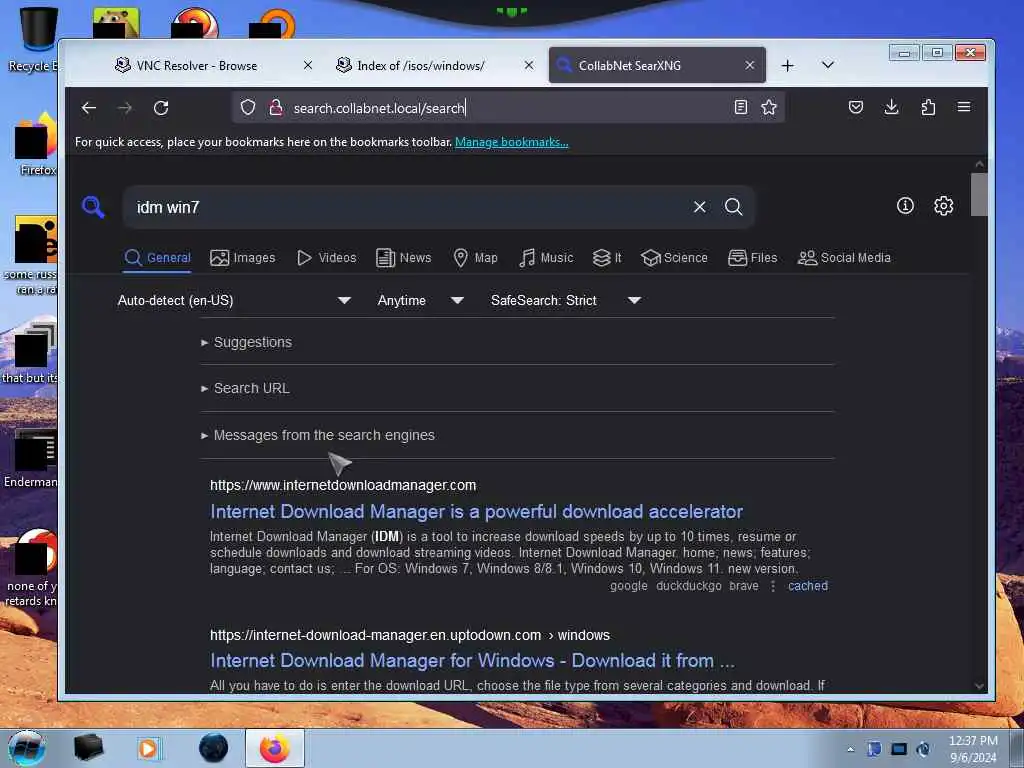Open the extensions puzzle icon

[x=928, y=107]
